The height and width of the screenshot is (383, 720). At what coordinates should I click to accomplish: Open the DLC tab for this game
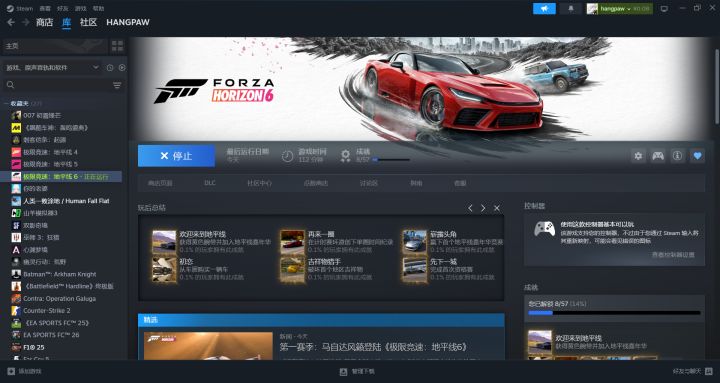pos(210,183)
